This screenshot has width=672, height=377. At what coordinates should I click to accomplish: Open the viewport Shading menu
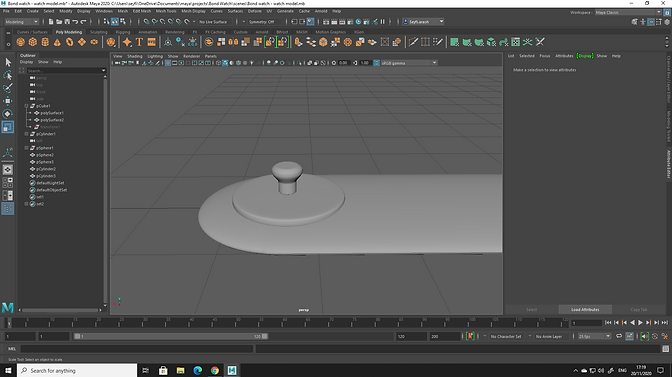click(x=135, y=56)
